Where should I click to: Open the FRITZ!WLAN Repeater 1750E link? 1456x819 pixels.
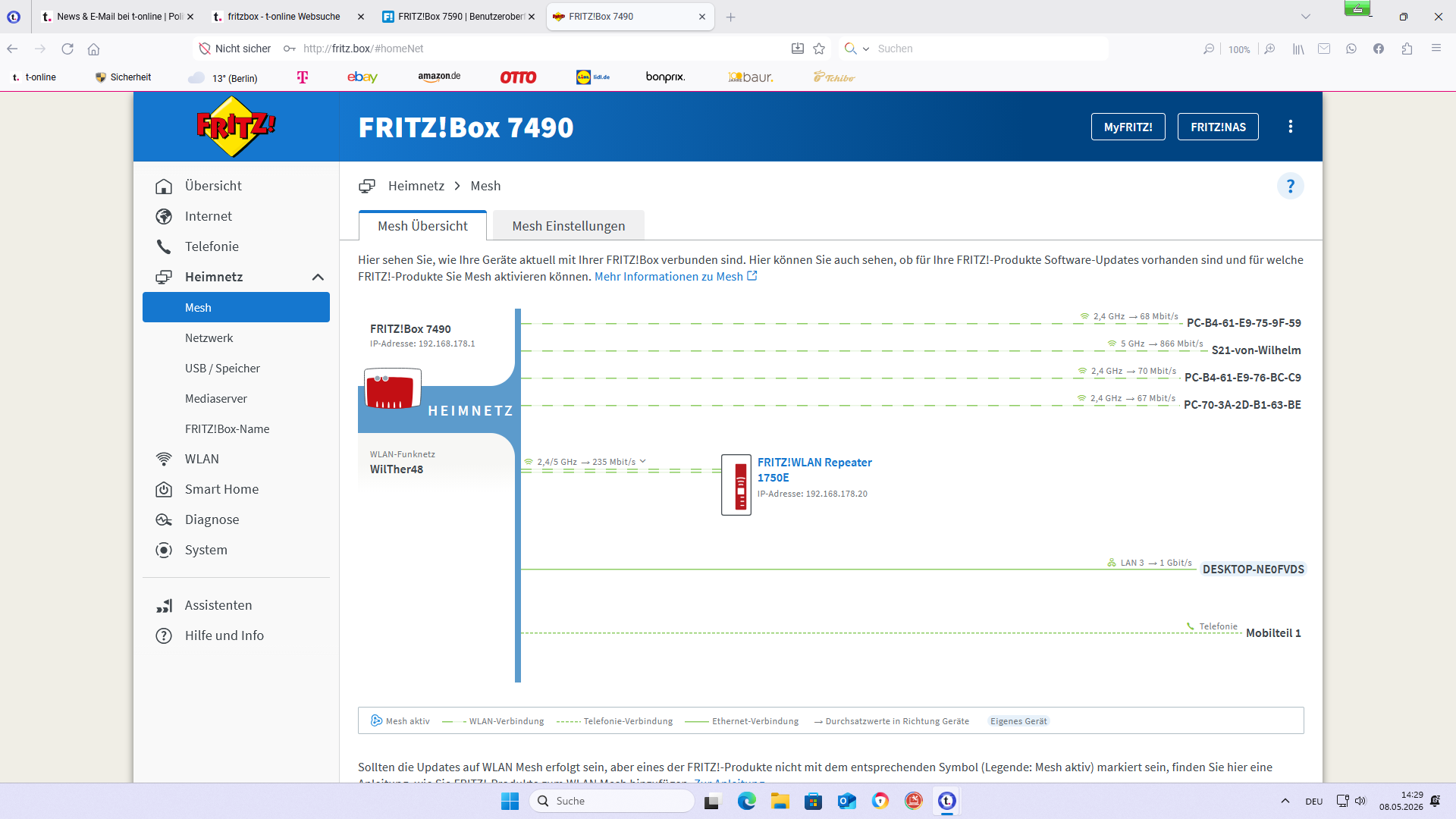(814, 470)
